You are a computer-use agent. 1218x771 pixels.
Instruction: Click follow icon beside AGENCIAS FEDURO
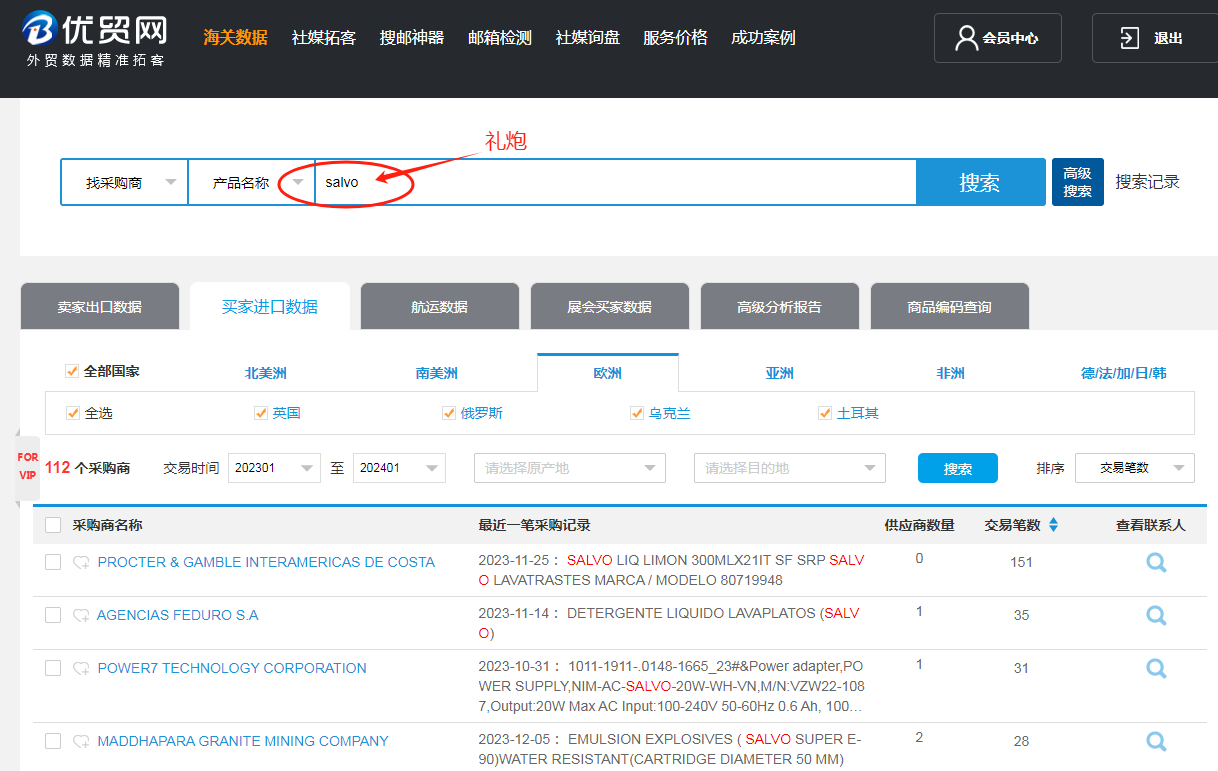point(81,616)
